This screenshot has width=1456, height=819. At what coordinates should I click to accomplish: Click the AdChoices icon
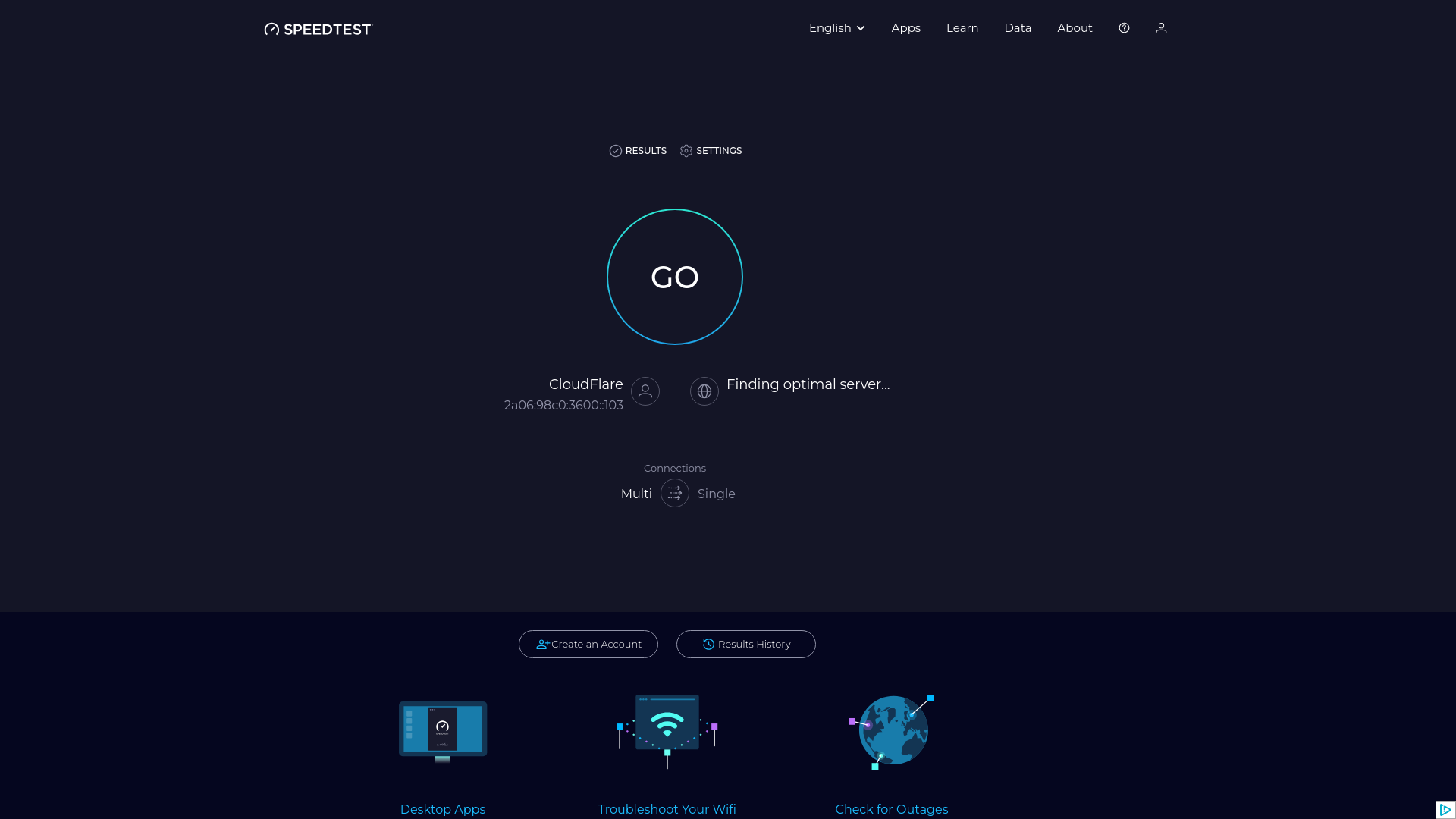[1445, 810]
